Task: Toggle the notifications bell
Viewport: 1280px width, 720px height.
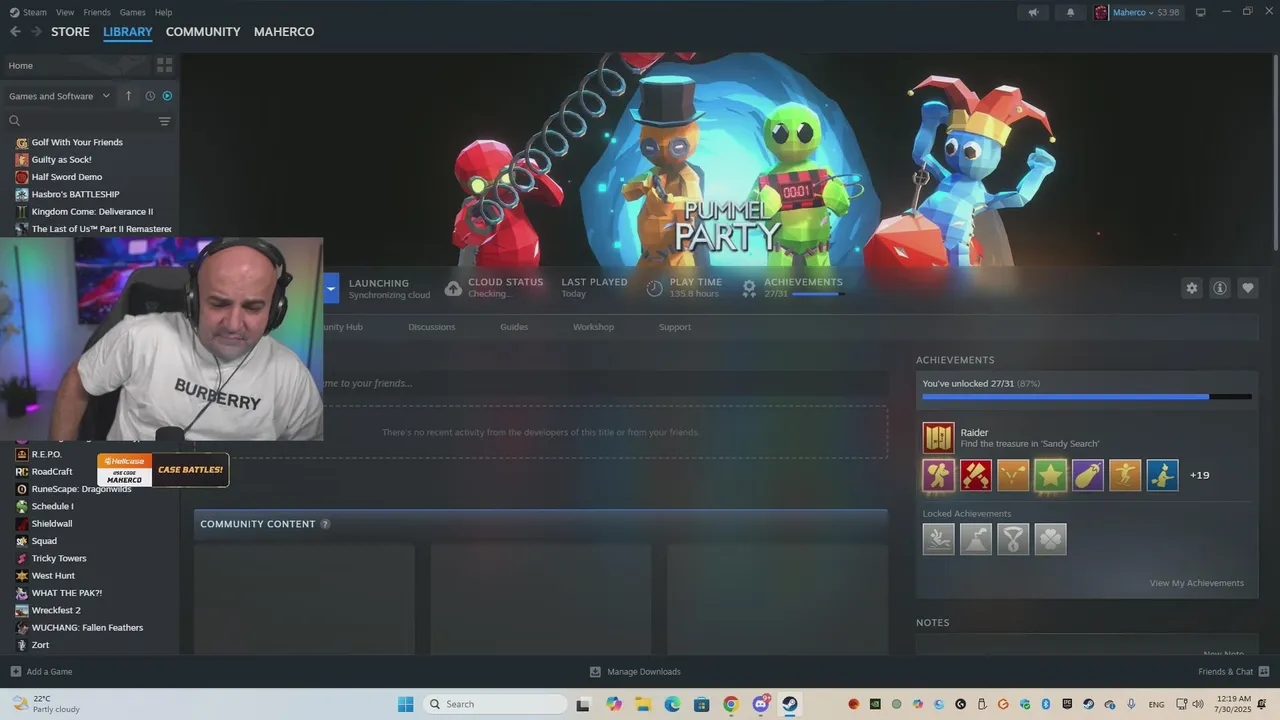Action: pos(1070,12)
